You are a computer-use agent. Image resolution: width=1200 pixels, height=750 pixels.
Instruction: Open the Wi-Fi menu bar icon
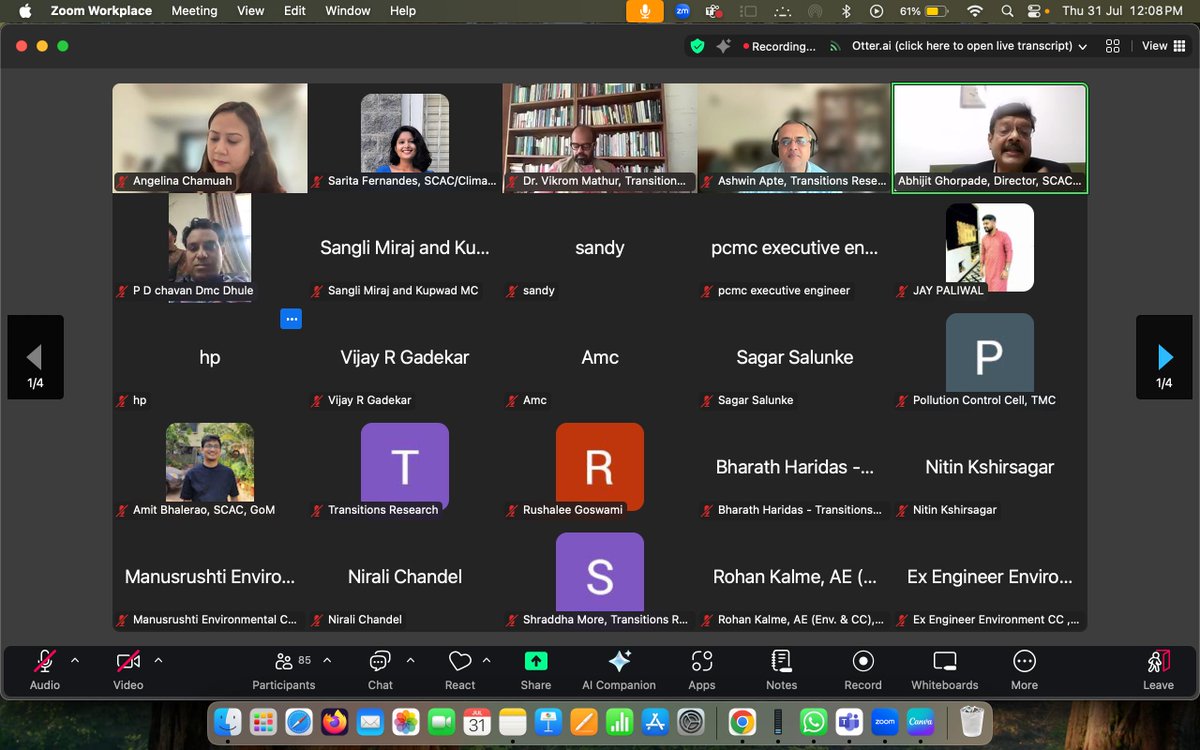975,11
